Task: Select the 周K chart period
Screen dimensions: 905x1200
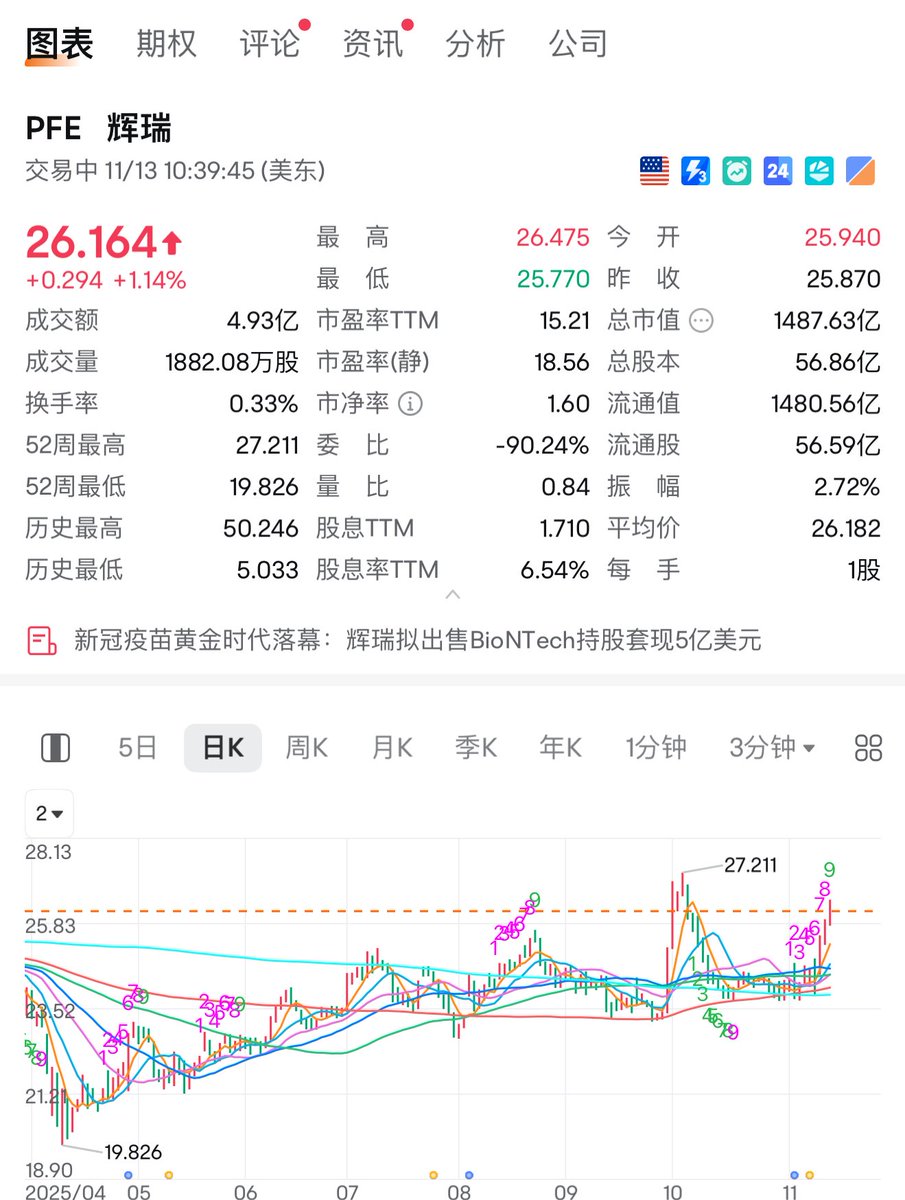Action: [x=307, y=747]
